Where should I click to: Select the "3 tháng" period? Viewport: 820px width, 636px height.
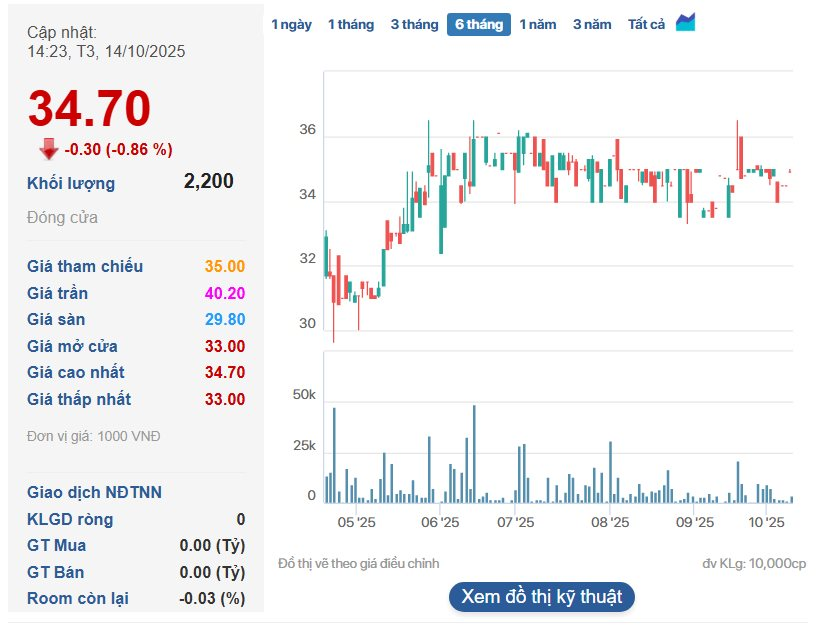click(x=414, y=23)
